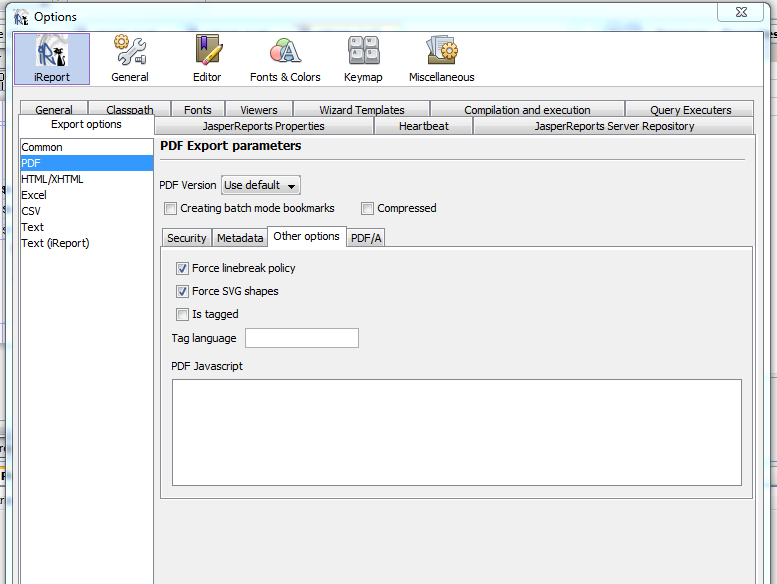Switch to the Viewers tab
The image size is (777, 584).
(x=259, y=109)
